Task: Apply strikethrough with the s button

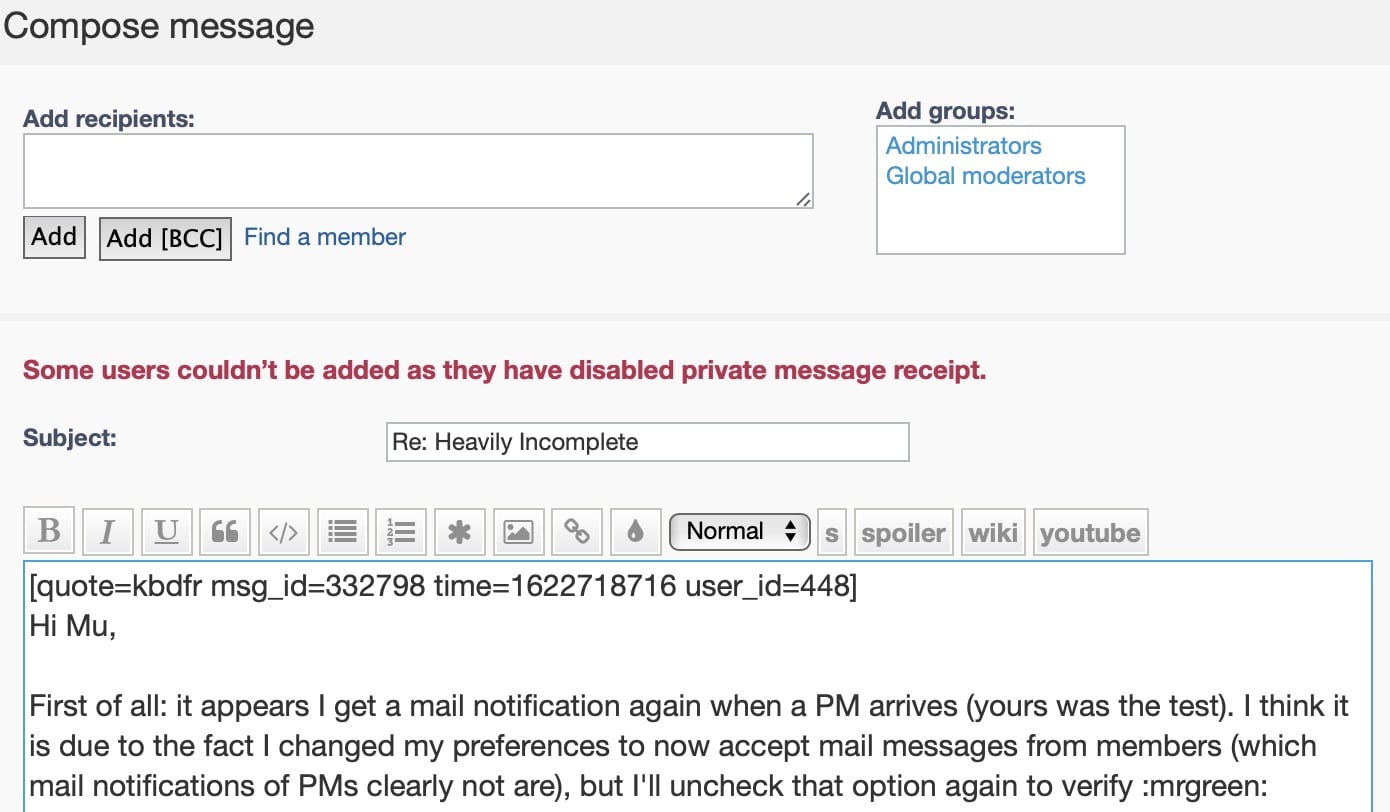Action: (831, 531)
